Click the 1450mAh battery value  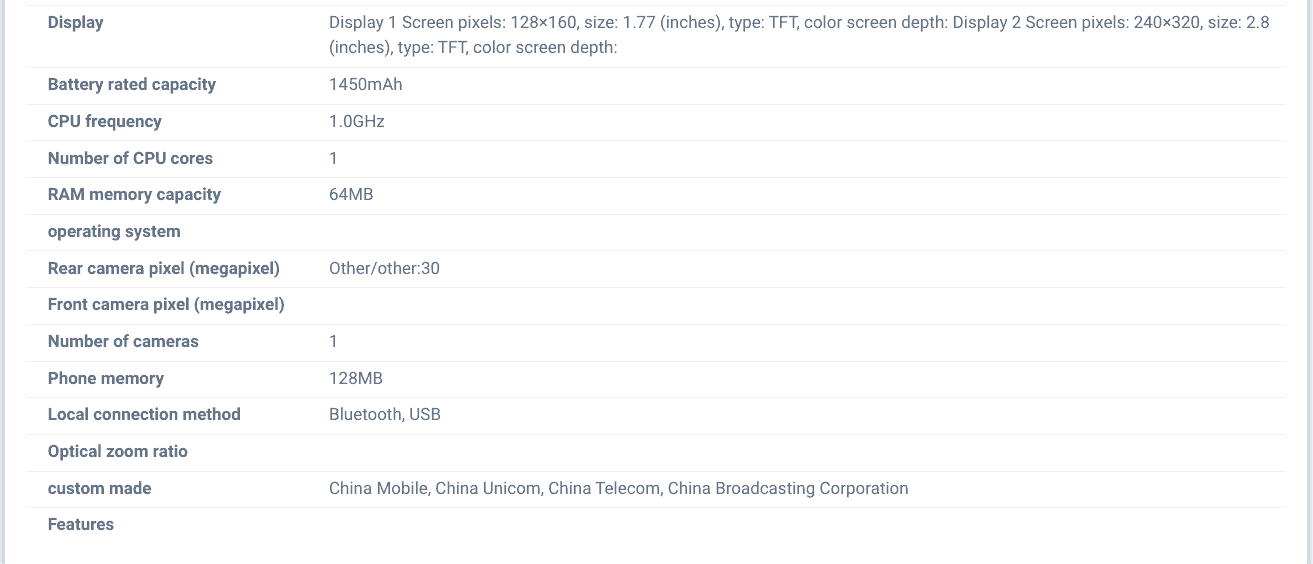click(x=365, y=85)
